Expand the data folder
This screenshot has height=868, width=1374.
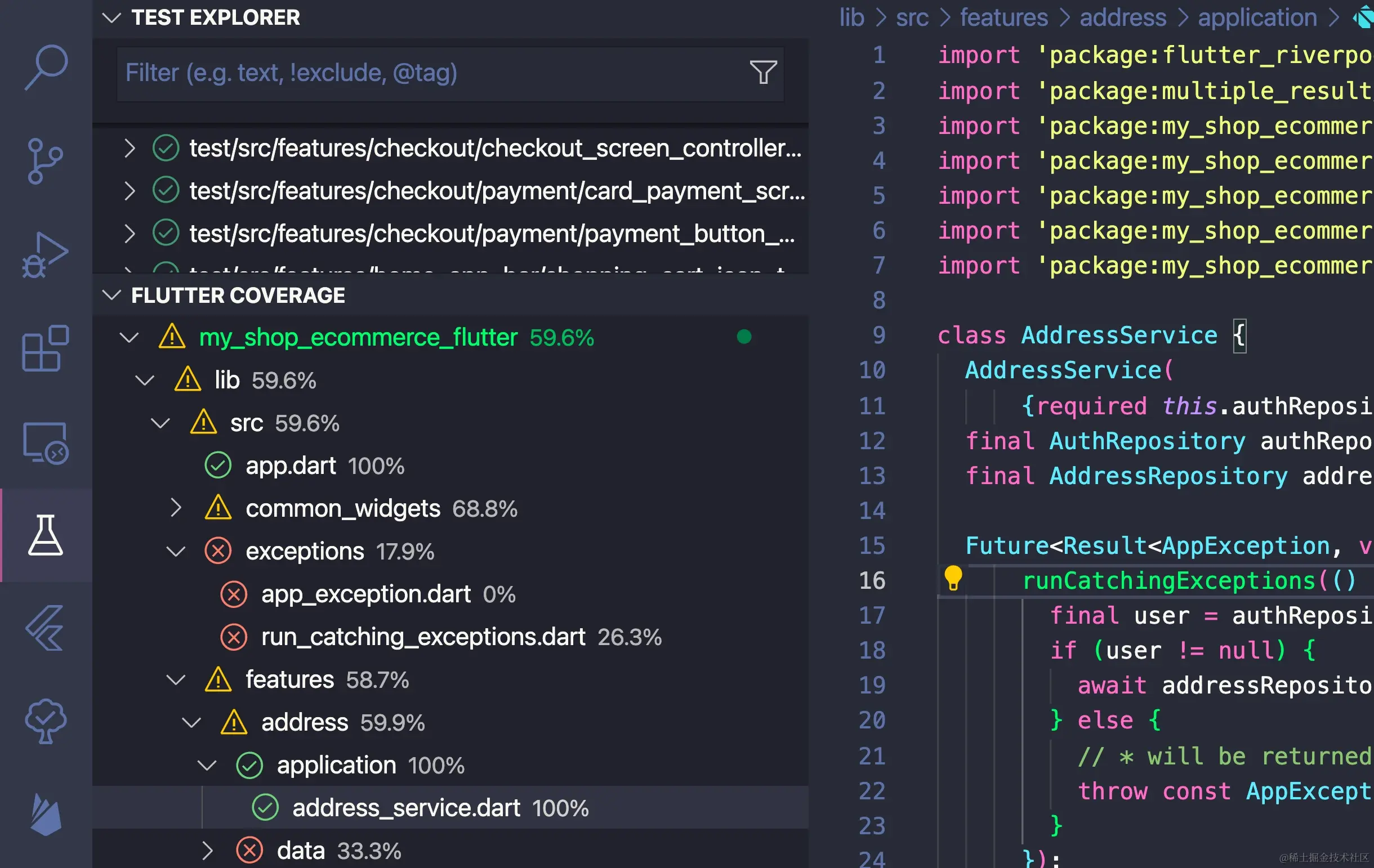207,851
